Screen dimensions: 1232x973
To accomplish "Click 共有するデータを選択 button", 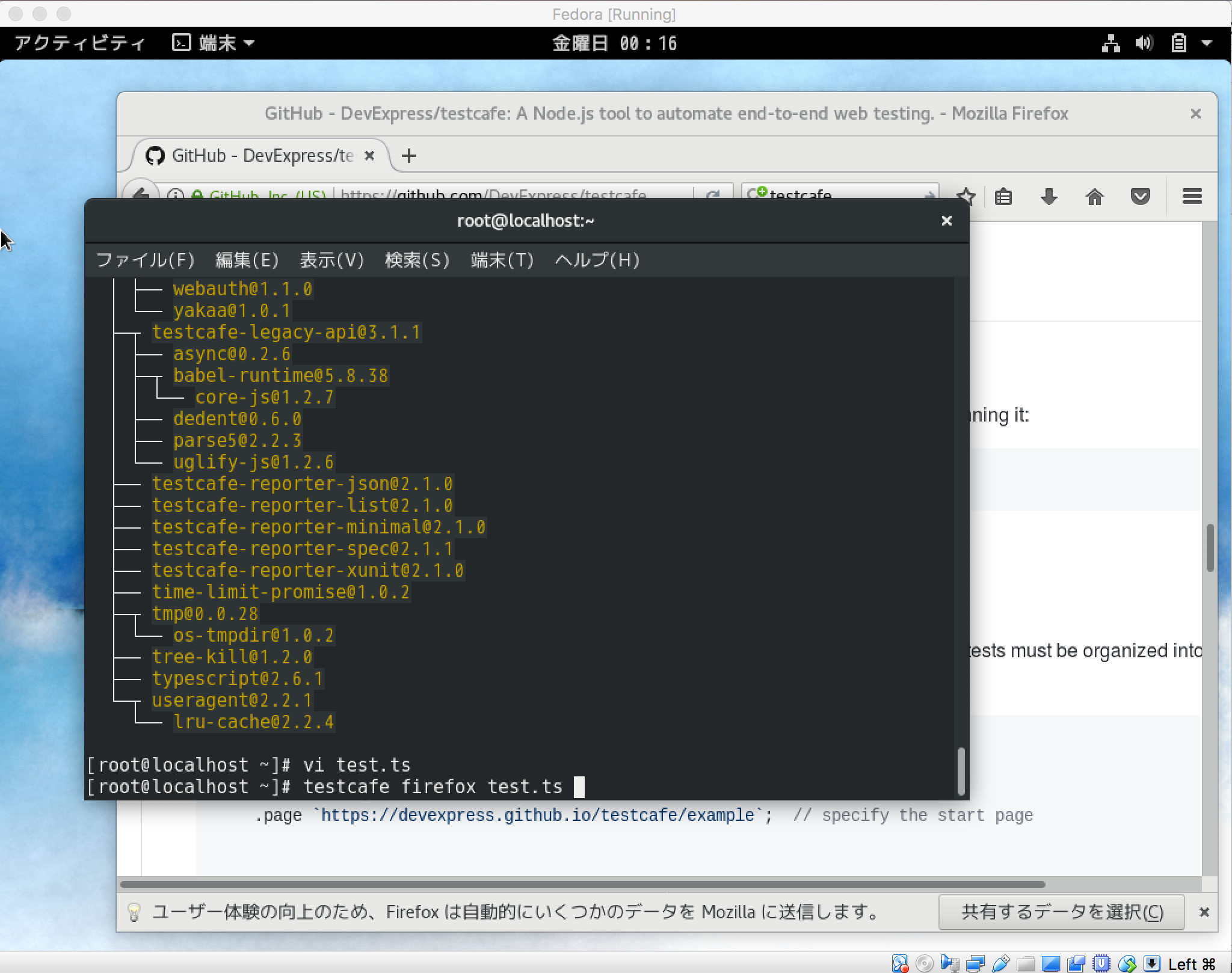I will tap(1061, 912).
